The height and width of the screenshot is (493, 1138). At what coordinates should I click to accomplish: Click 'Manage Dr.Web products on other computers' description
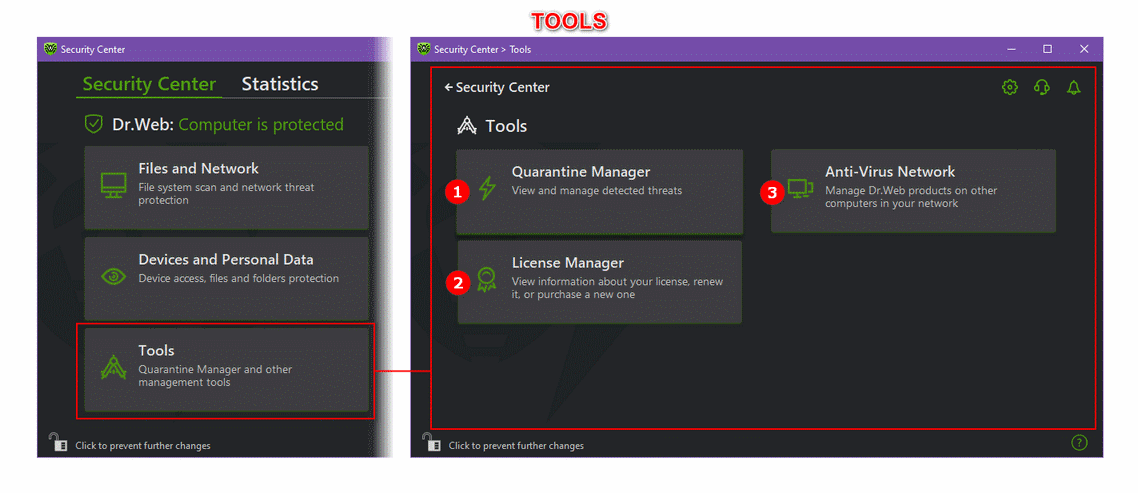[x=912, y=197]
